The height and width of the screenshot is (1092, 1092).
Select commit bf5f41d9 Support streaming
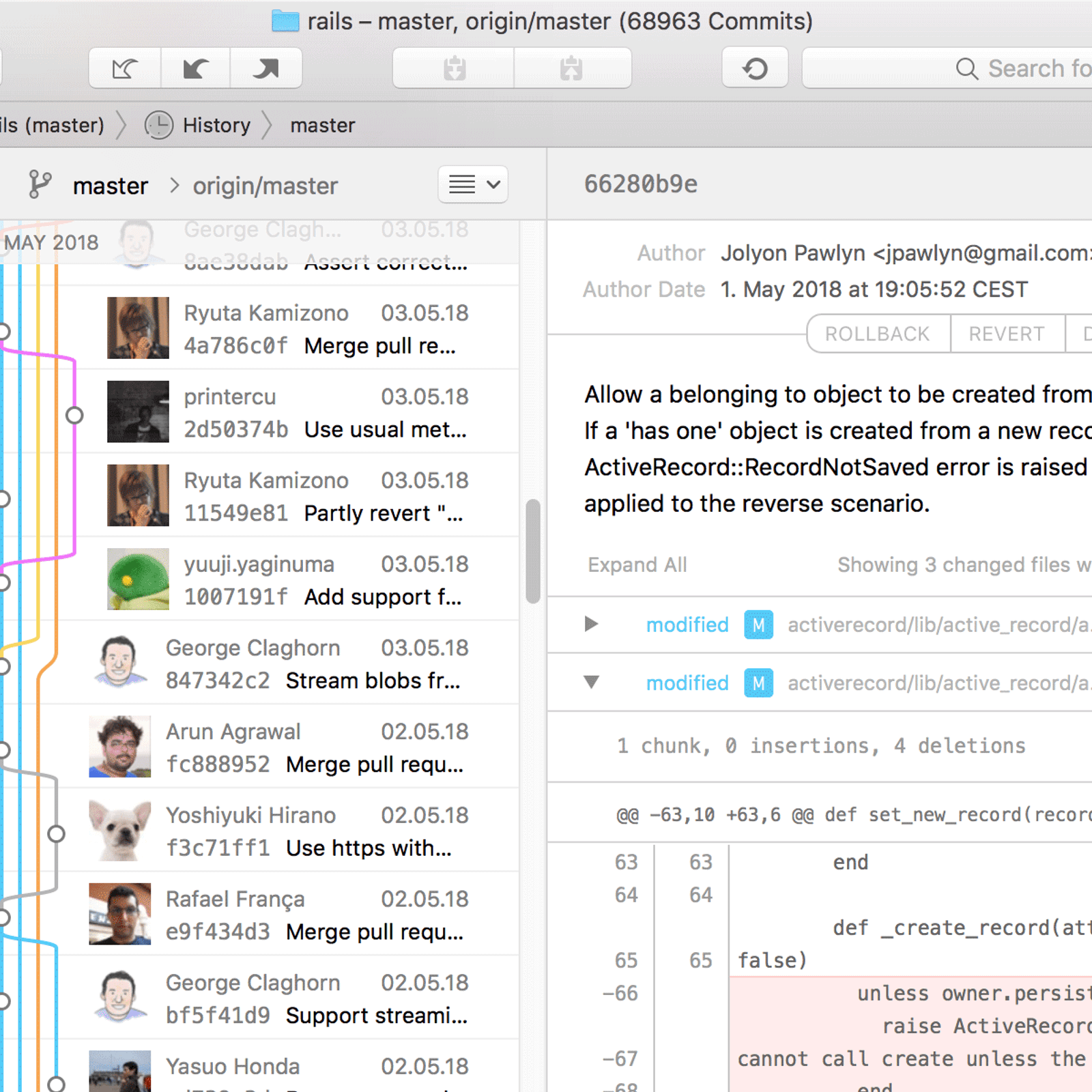coord(259,998)
